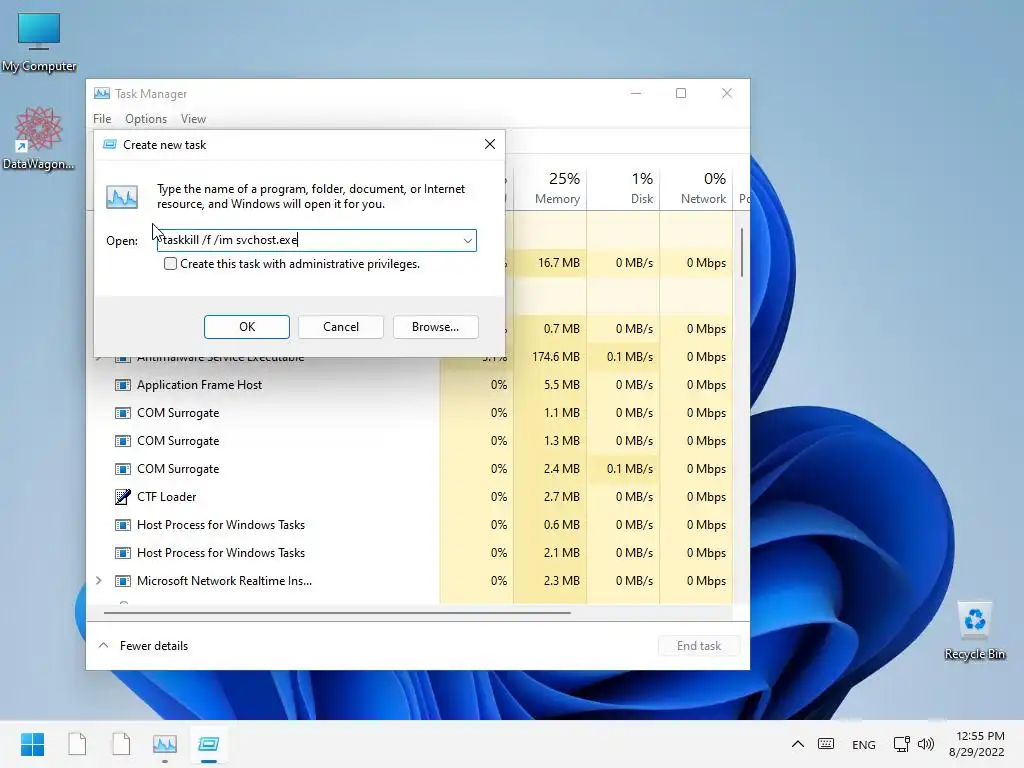Sort by Network column header

coord(696,187)
